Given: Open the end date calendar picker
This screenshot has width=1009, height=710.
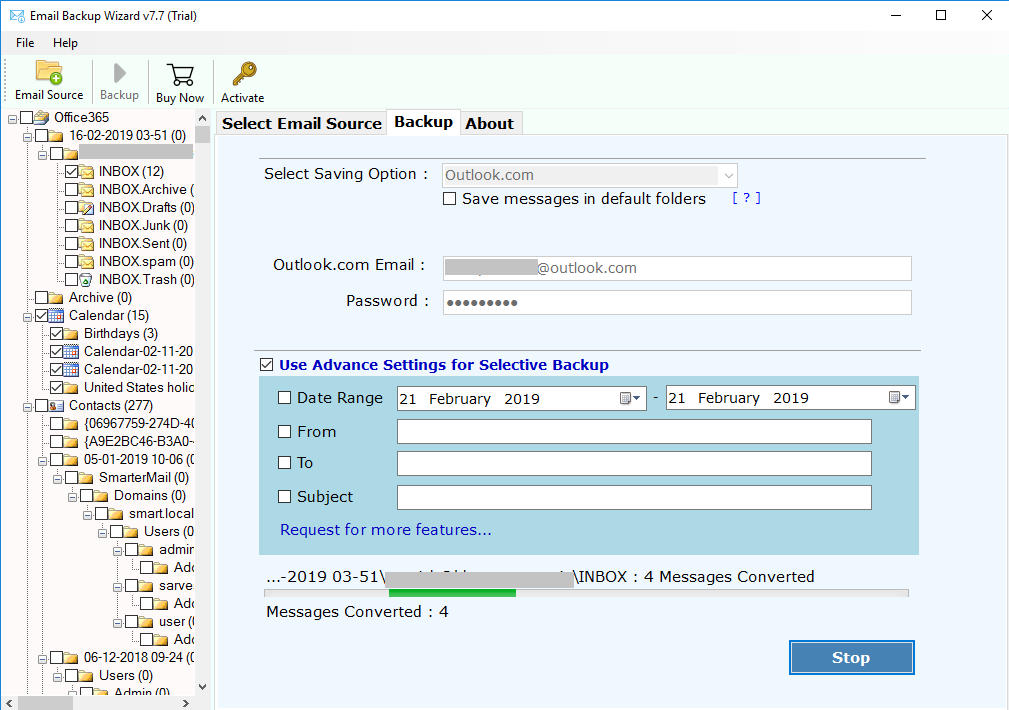Looking at the screenshot, I should coord(899,398).
